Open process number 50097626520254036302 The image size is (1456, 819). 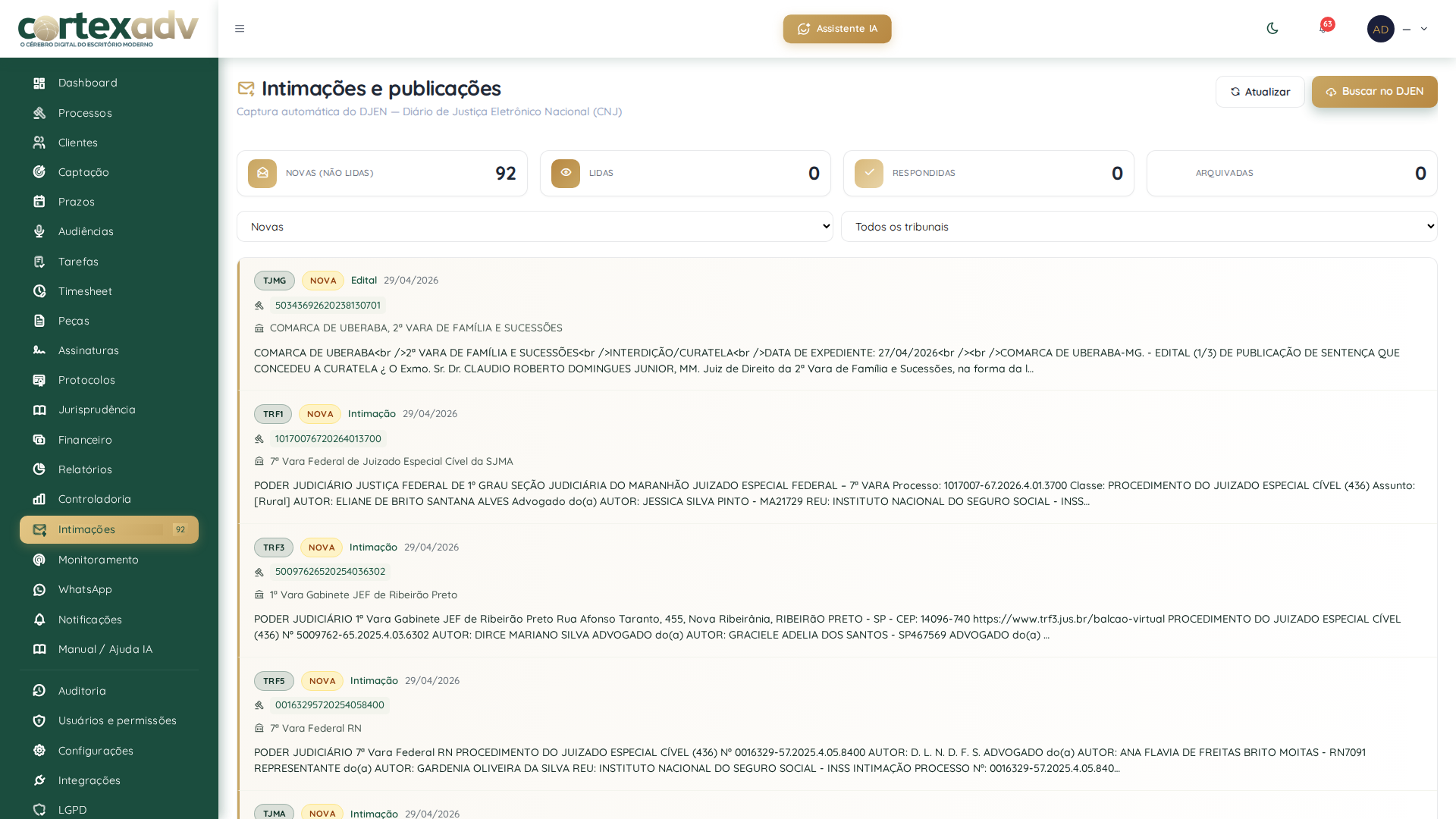click(330, 572)
